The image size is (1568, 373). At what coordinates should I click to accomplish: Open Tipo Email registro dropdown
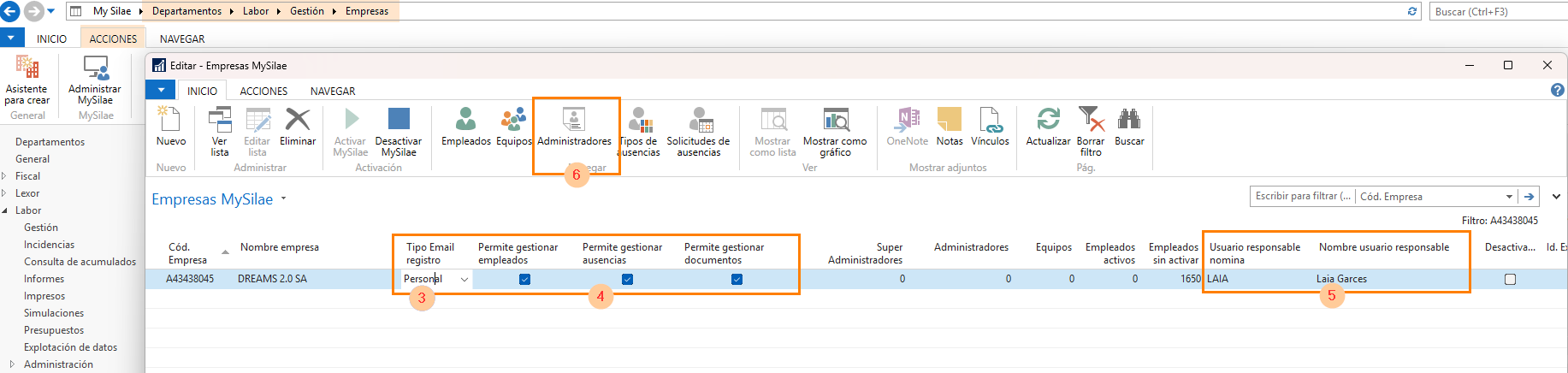[x=464, y=279]
